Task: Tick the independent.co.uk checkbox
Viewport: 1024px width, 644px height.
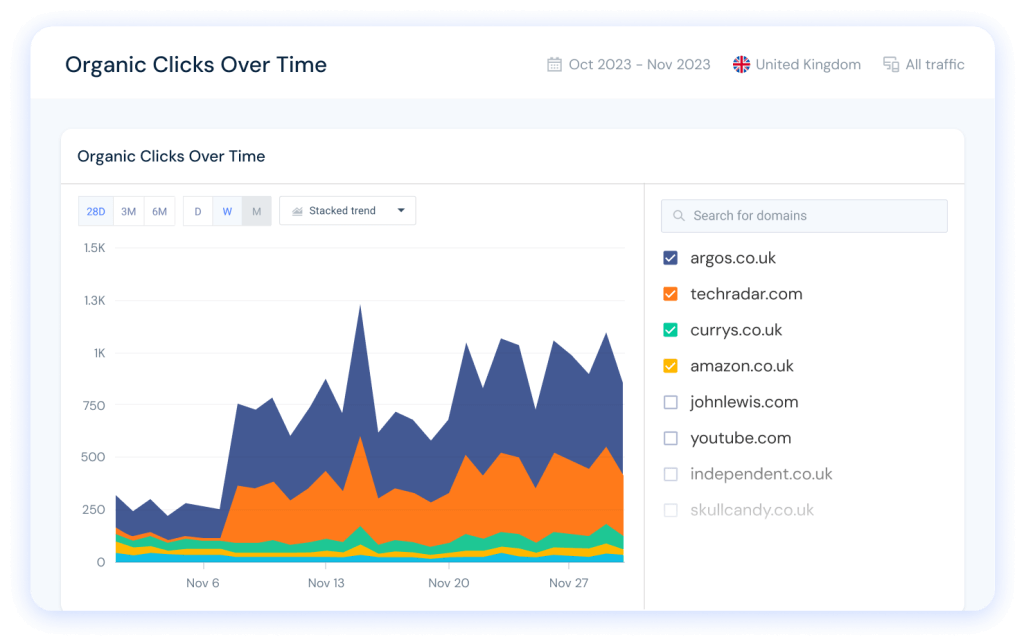Action: point(670,474)
